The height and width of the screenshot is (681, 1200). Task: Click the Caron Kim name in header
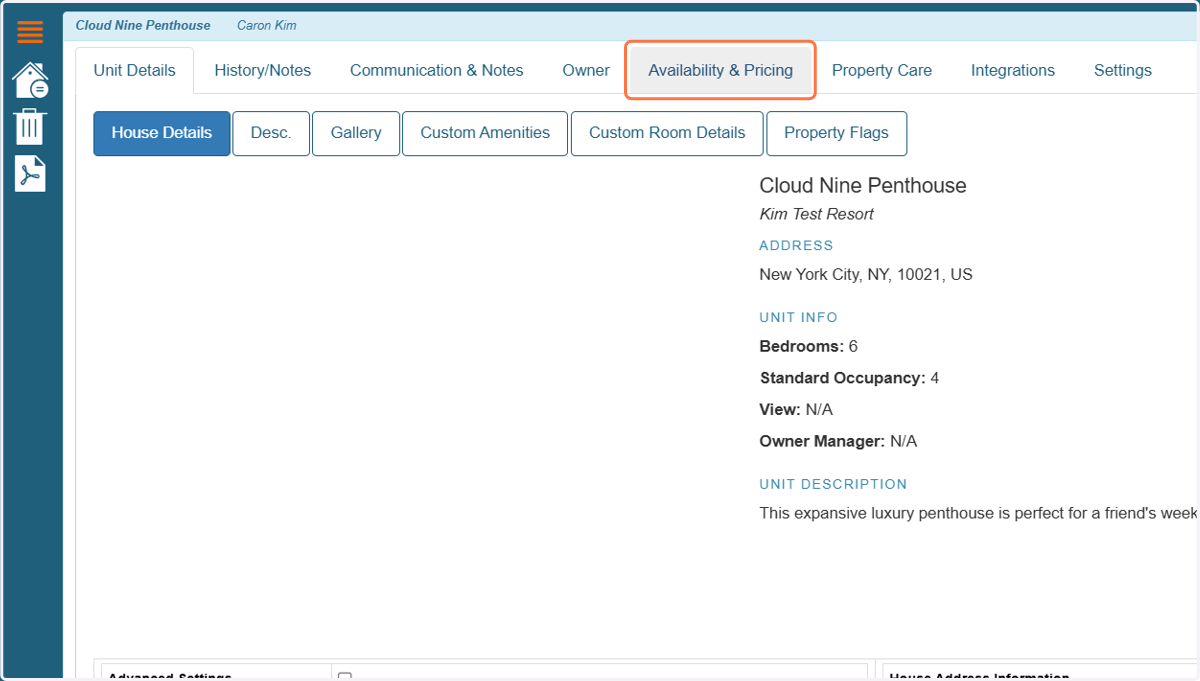pyautogui.click(x=267, y=25)
